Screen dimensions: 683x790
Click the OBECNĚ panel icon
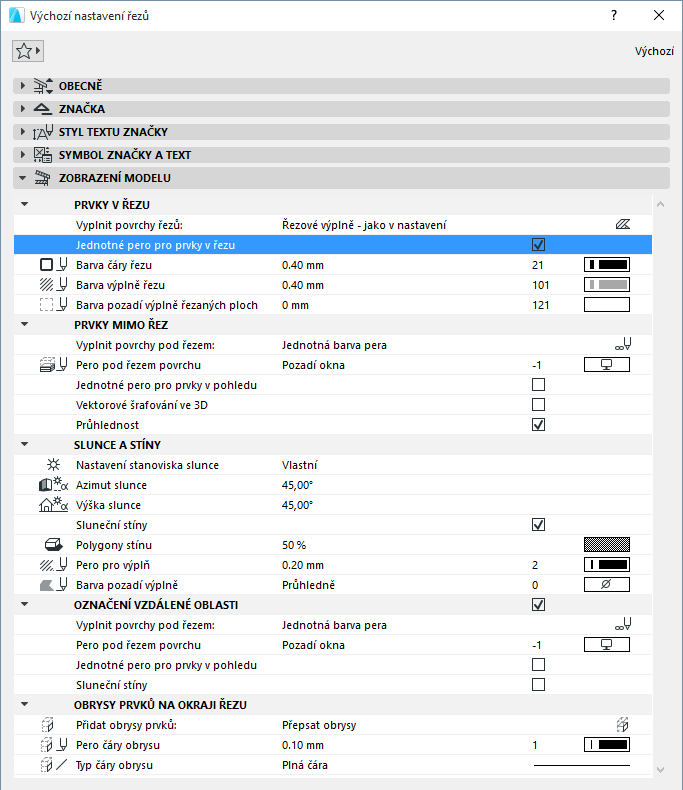coord(43,86)
